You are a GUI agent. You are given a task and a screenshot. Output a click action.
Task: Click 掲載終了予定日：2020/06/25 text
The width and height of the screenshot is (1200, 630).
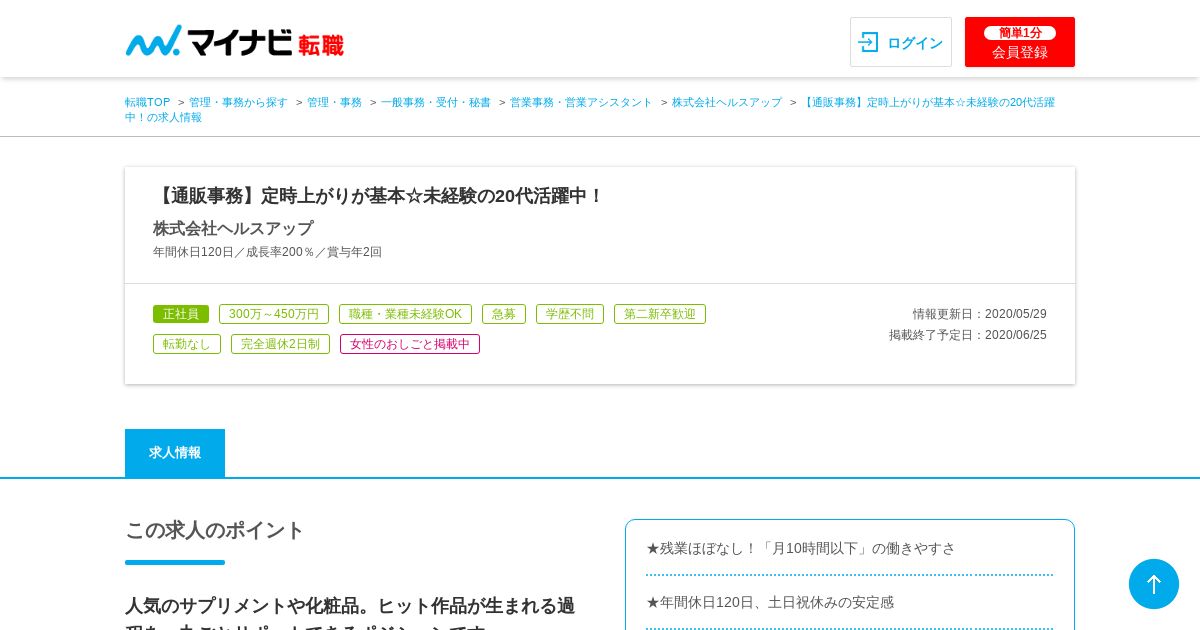point(968,335)
